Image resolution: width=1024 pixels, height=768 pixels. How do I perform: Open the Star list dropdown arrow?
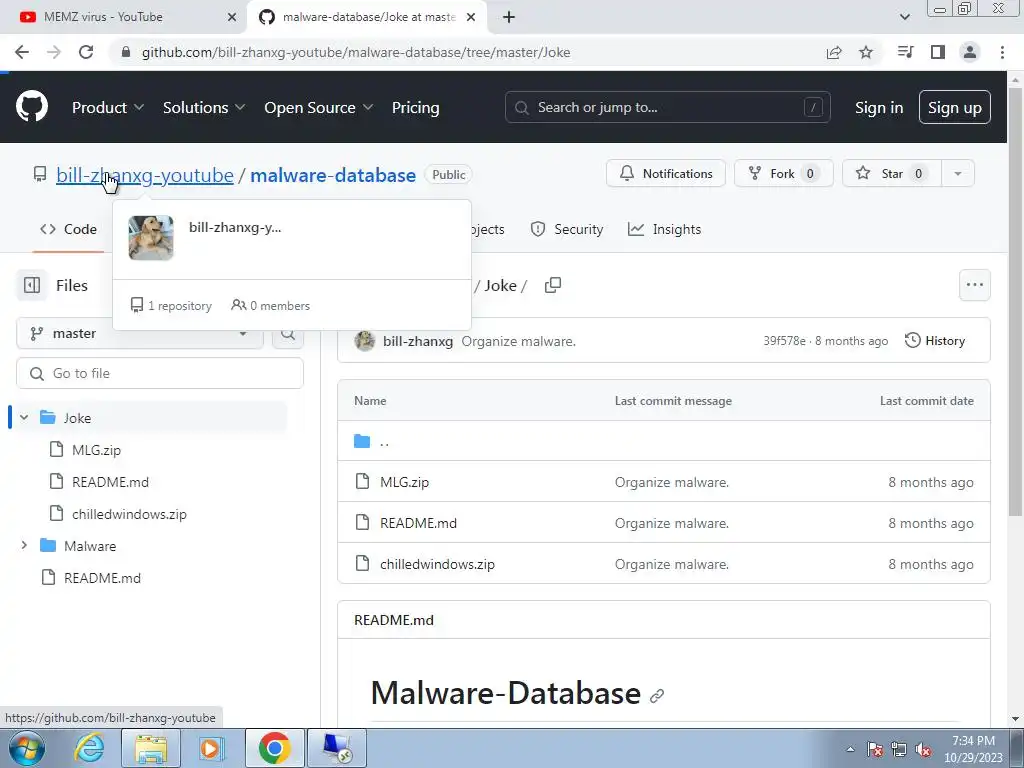click(x=957, y=174)
